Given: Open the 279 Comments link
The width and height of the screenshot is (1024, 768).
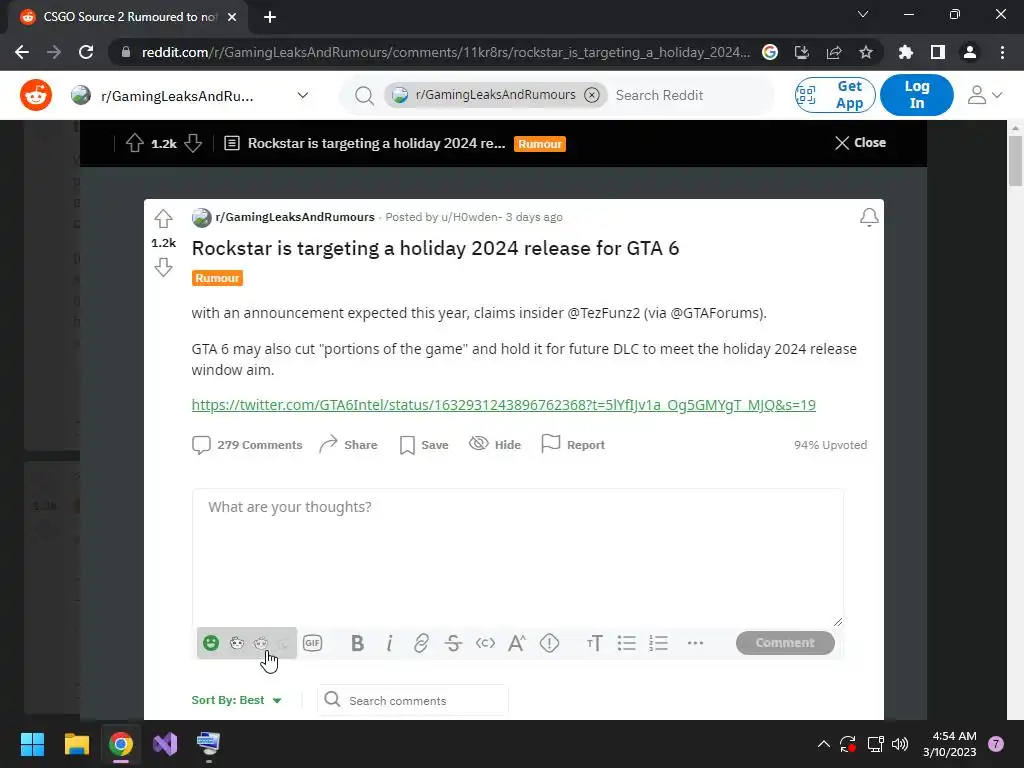Looking at the screenshot, I should pos(248,445).
